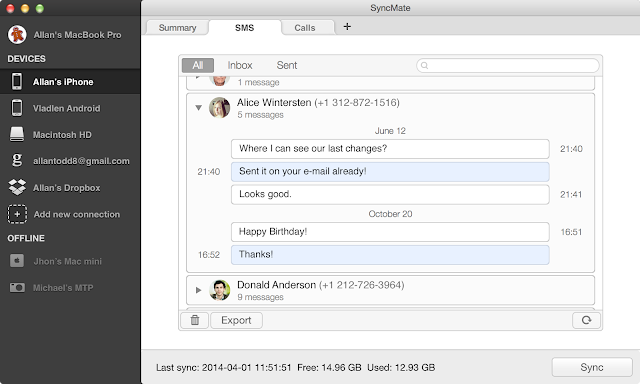This screenshot has height=384, width=640.
Task: Click the Google account icon
Action: [x=17, y=160]
